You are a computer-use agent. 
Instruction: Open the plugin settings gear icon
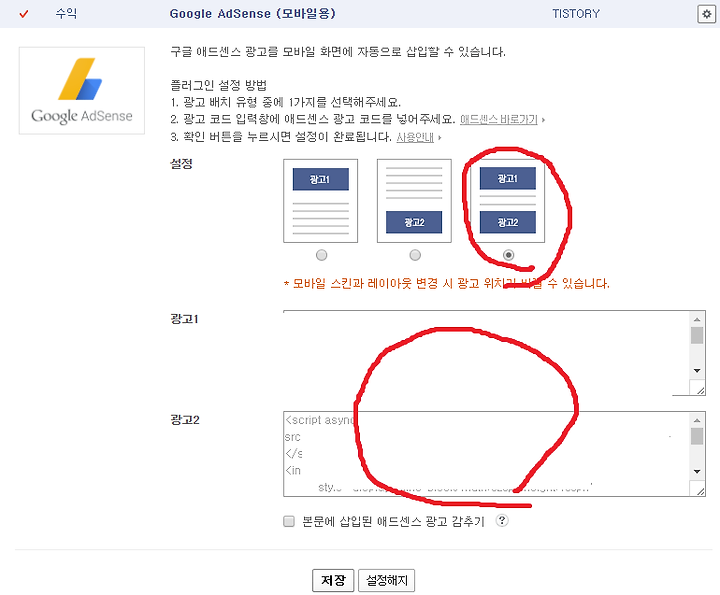pos(706,14)
